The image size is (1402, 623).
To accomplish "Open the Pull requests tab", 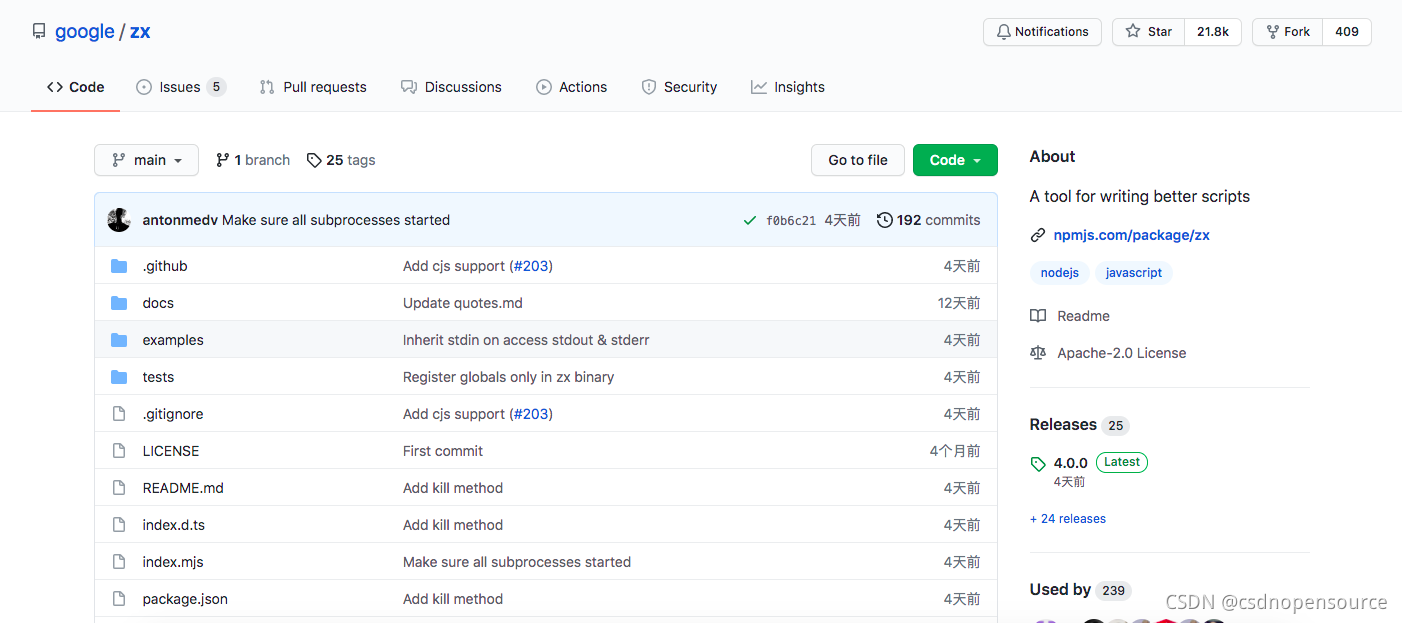I will [x=313, y=87].
